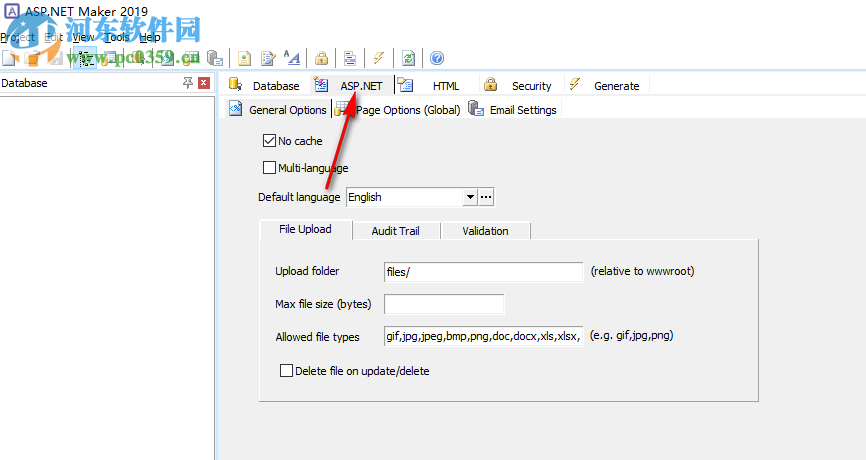This screenshot has width=866, height=460.
Task: Click the padlock security toolbar icon
Action: pyautogui.click(x=321, y=58)
